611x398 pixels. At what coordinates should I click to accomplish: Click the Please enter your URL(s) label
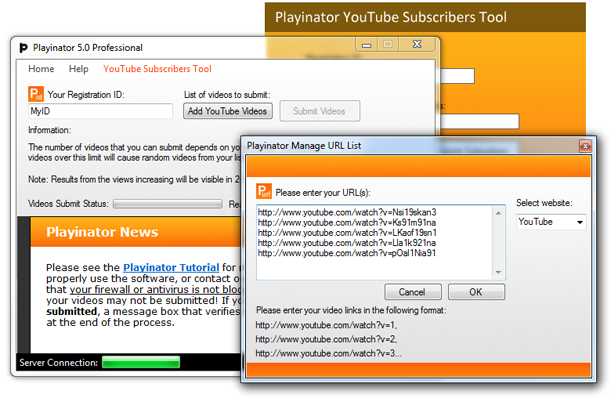coord(323,193)
